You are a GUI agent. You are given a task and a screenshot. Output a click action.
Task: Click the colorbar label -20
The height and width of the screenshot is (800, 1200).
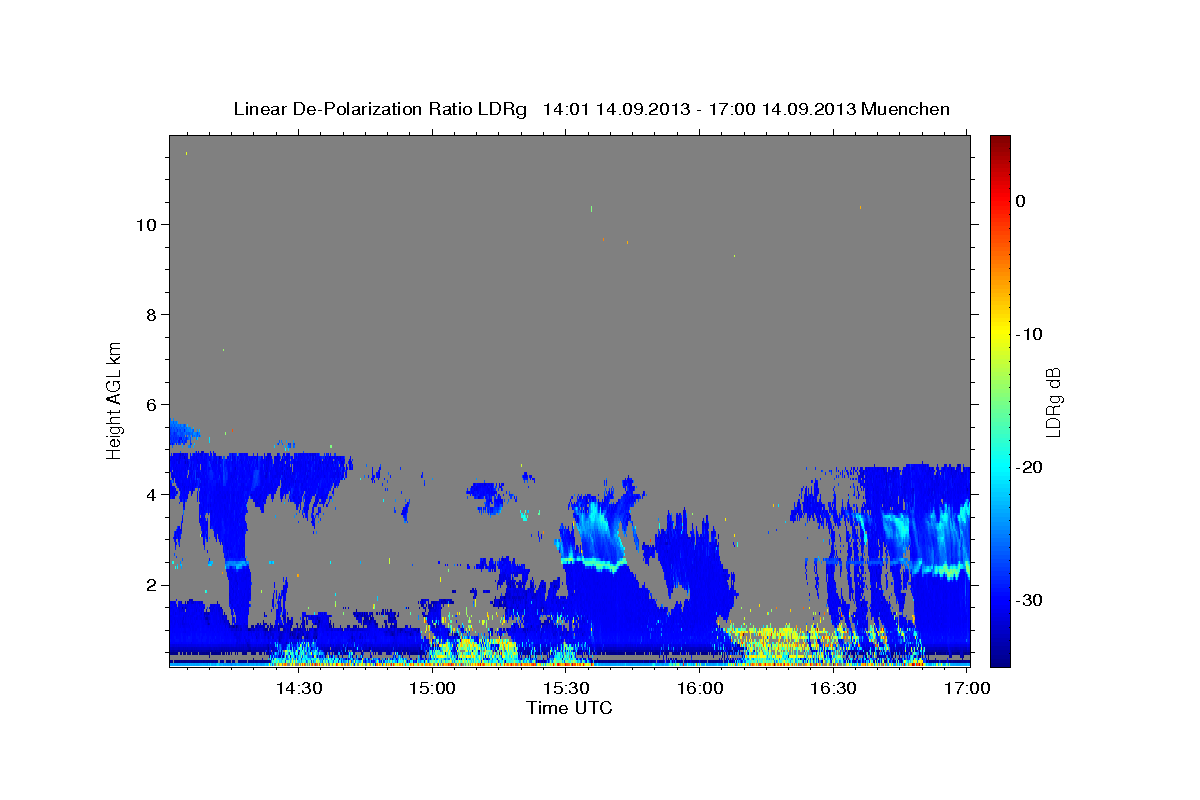coord(1031,467)
